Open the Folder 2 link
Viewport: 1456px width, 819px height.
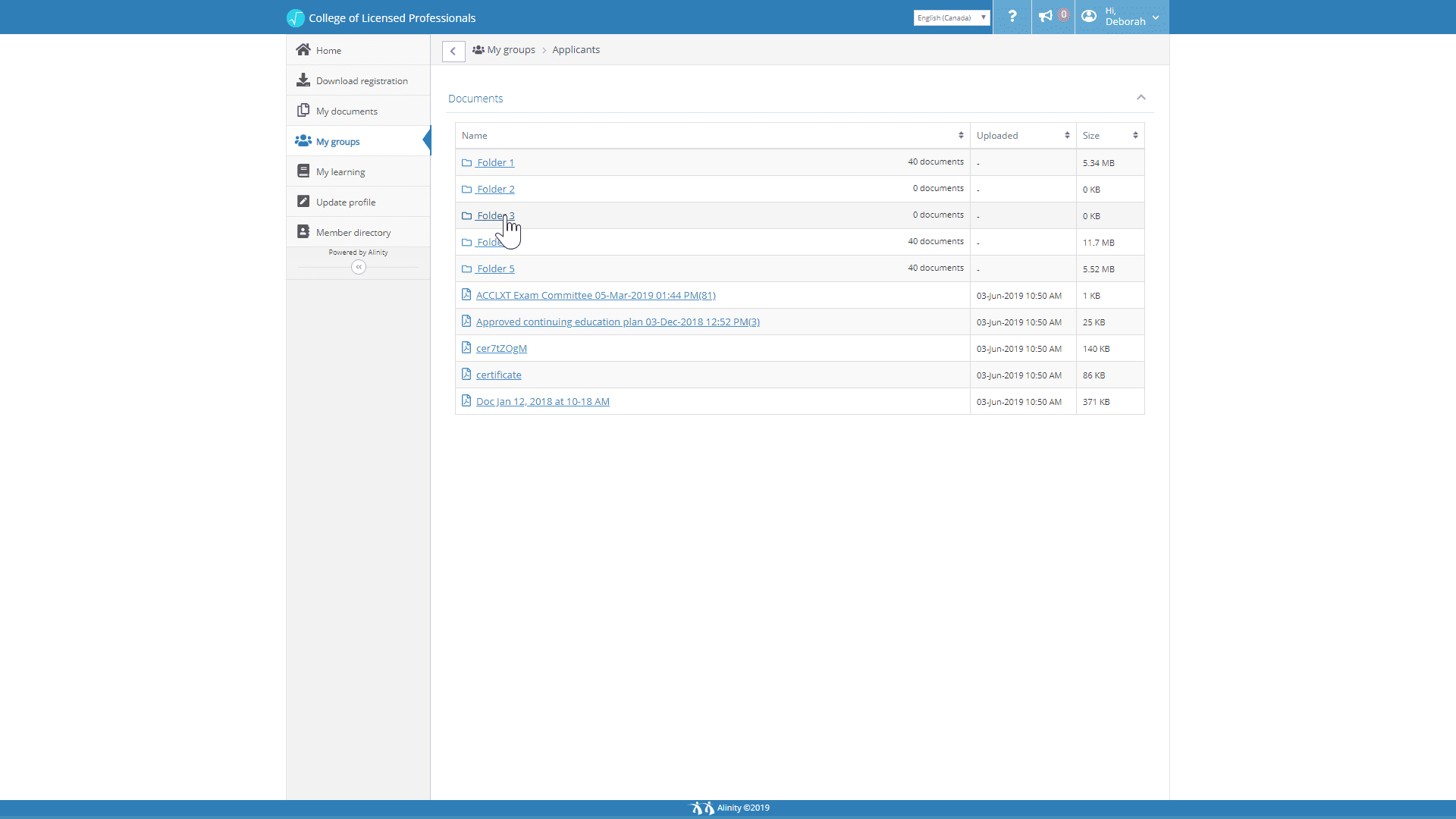(x=495, y=189)
